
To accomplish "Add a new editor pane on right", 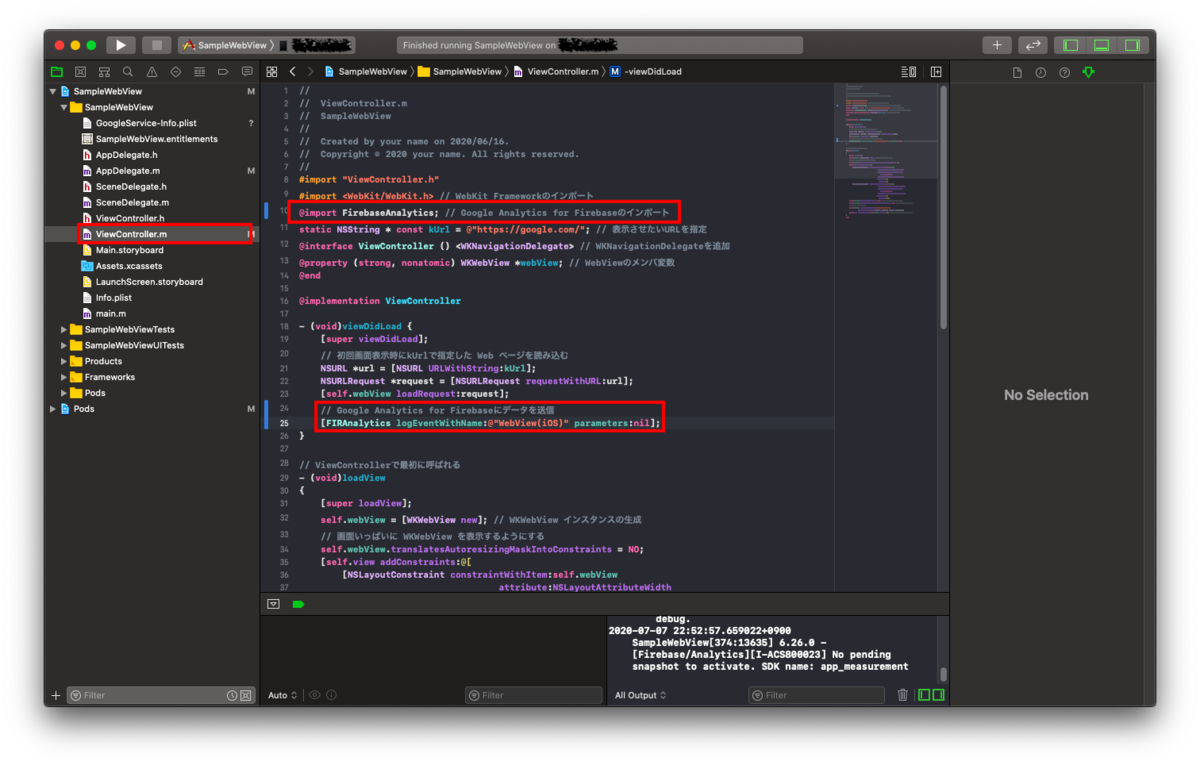I will 936,72.
